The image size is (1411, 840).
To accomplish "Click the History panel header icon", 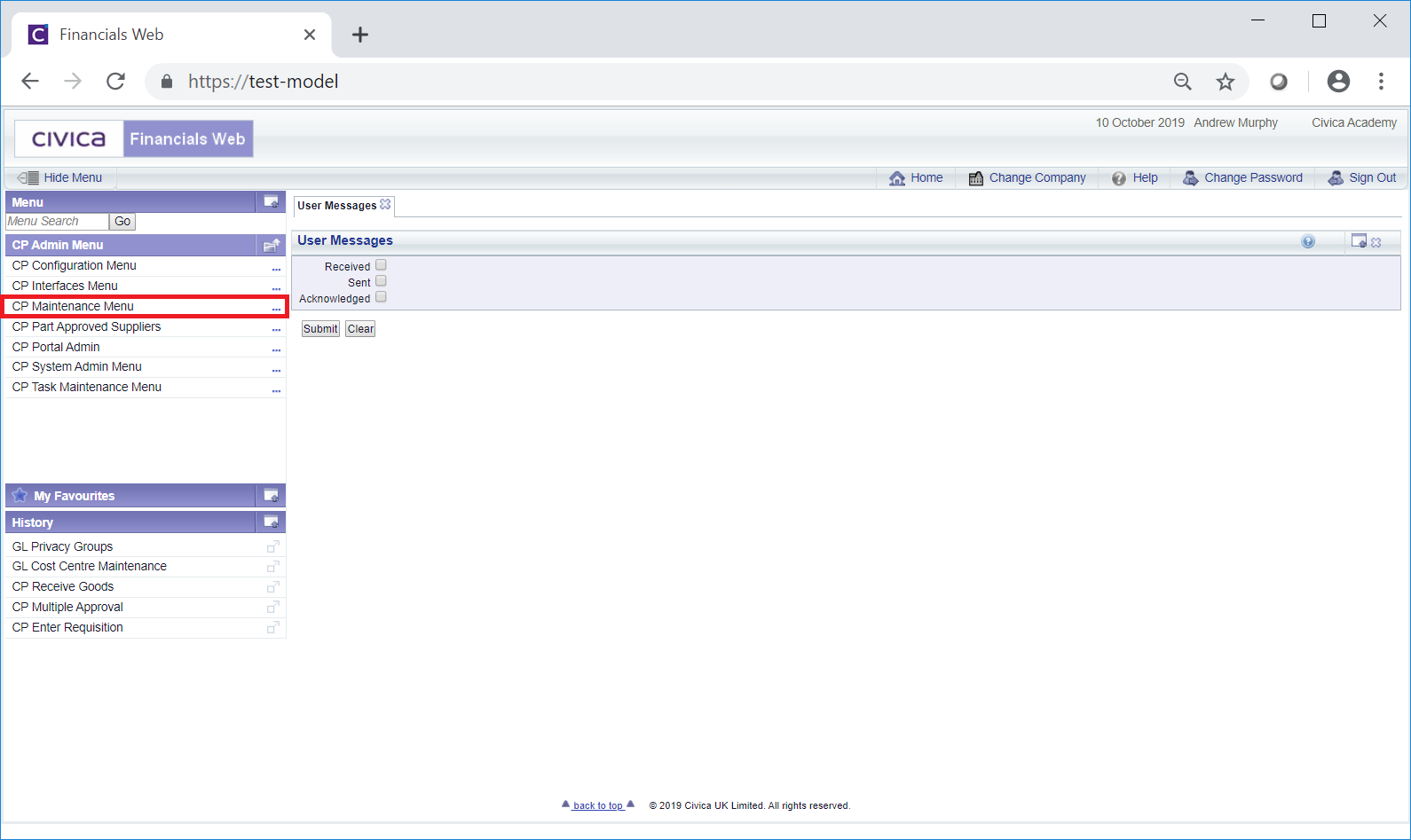I will pyautogui.click(x=272, y=522).
